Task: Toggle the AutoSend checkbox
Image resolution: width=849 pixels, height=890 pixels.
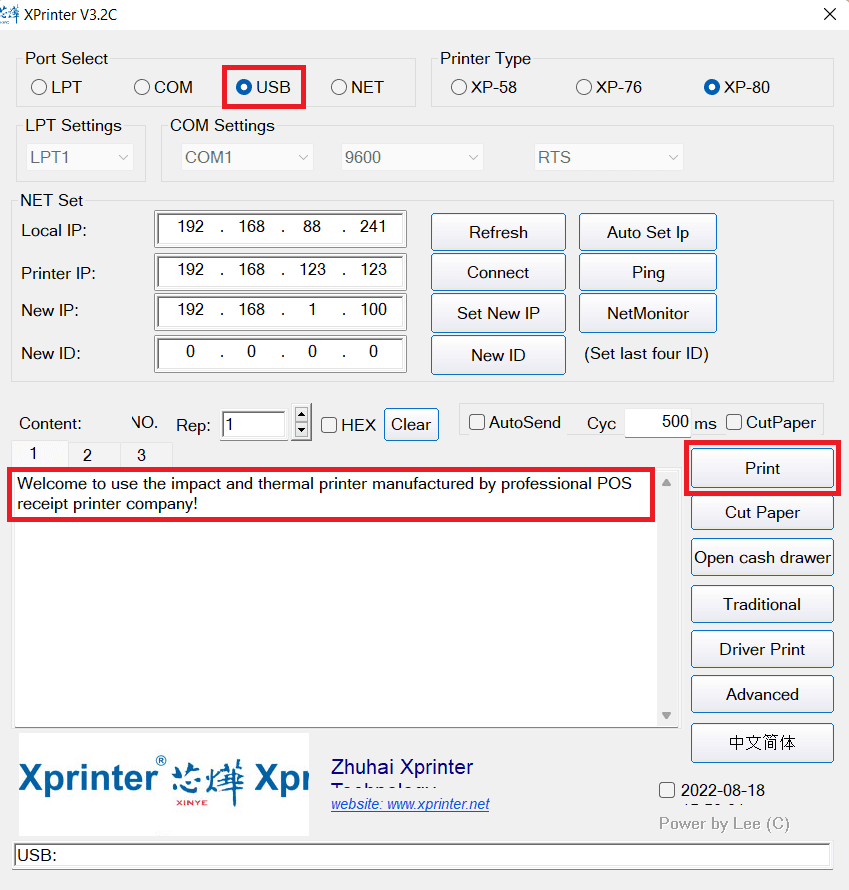Action: [x=477, y=422]
